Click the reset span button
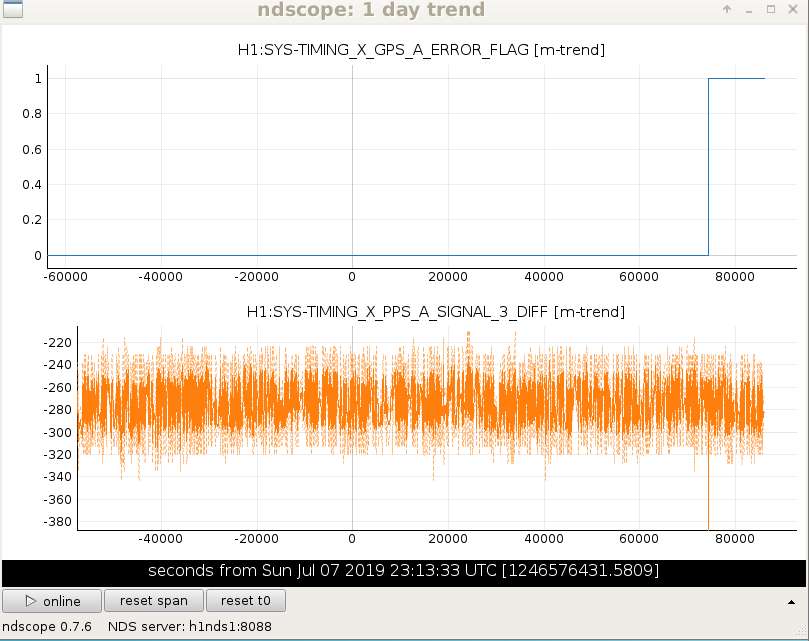Image resolution: width=809 pixels, height=641 pixels. point(154,601)
